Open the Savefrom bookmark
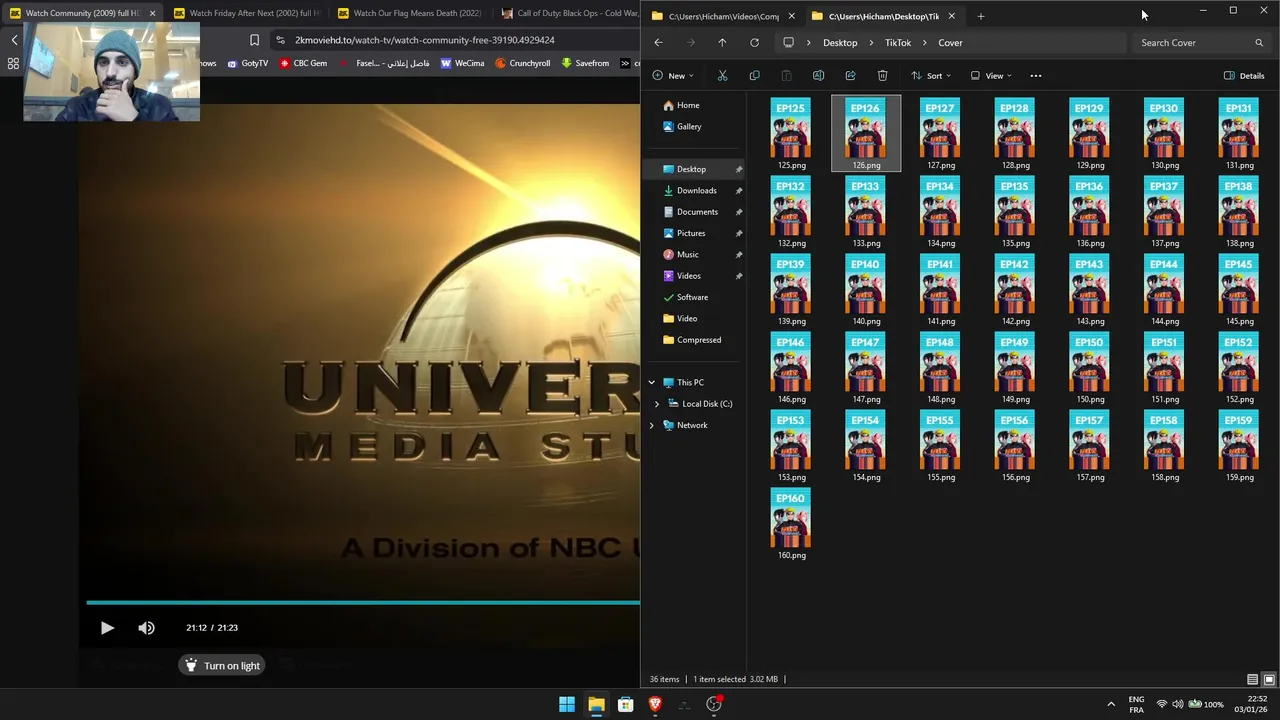This screenshot has width=1280, height=720. tap(585, 63)
